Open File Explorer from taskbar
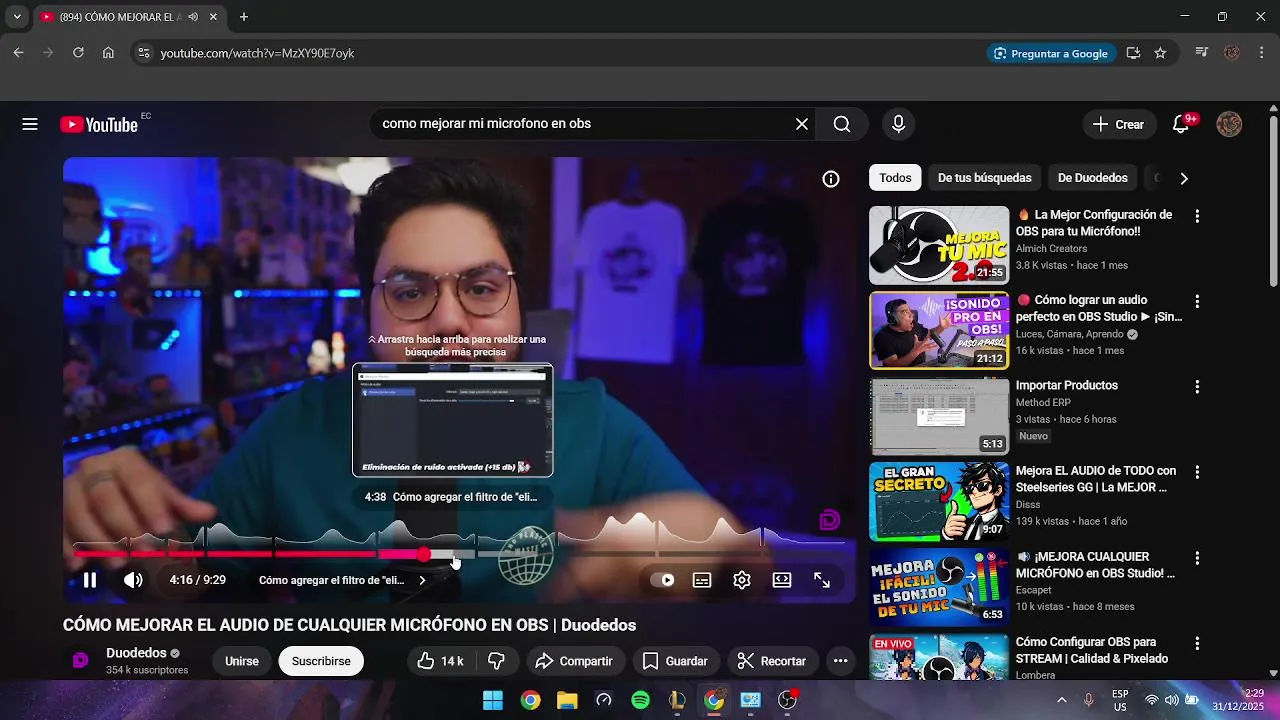Viewport: 1280px width, 720px height. (567, 700)
